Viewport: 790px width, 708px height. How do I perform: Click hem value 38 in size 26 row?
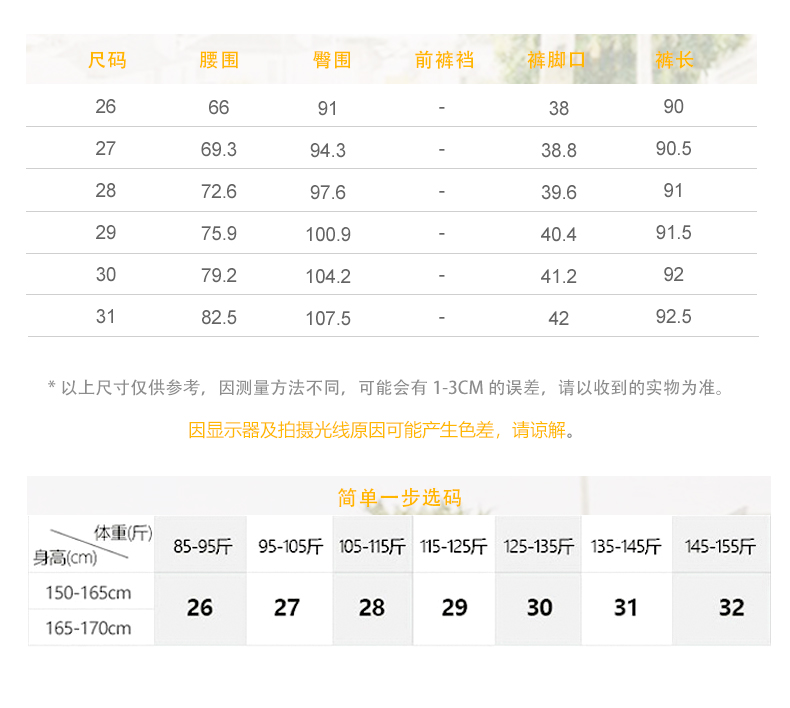click(559, 109)
